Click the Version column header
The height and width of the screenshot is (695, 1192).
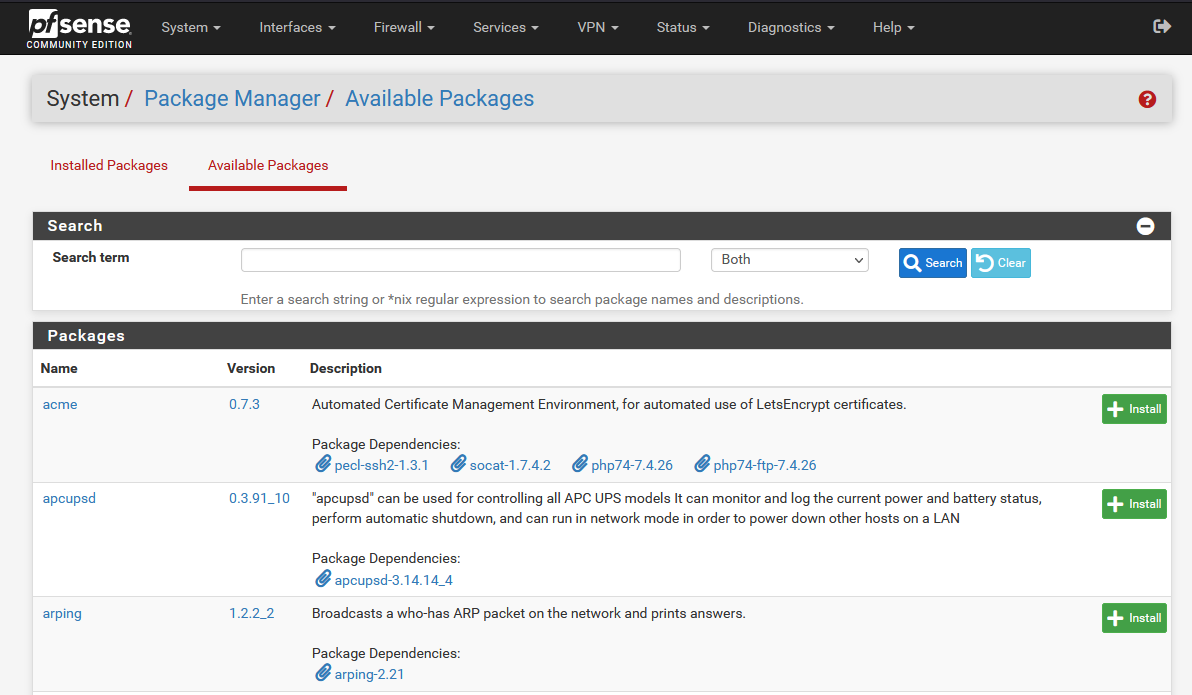[x=251, y=369]
